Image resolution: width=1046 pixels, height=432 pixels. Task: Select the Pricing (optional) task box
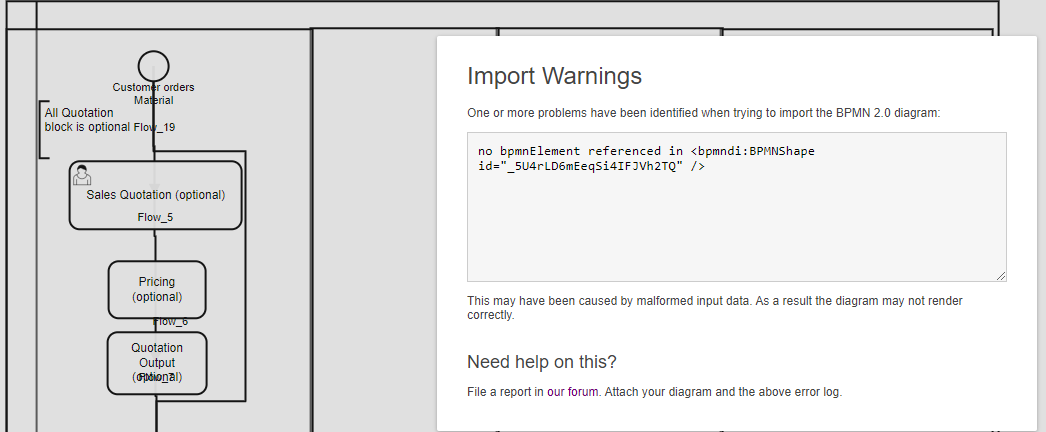click(x=157, y=289)
